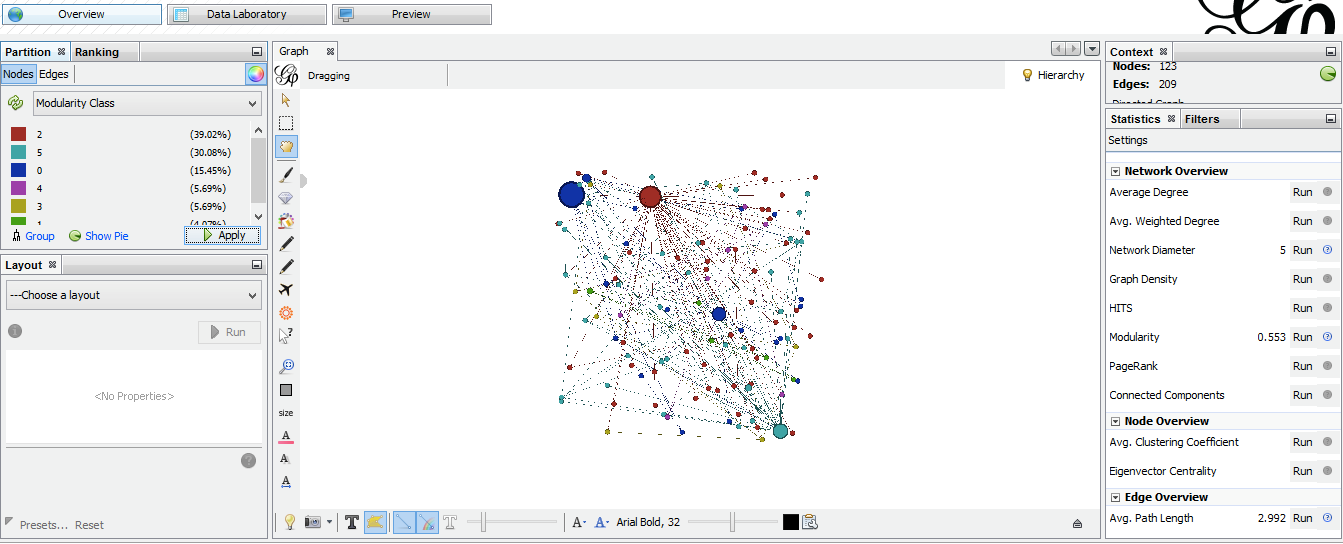The width and height of the screenshot is (1343, 544).
Task: Toggle show hulls button
Action: [376, 522]
